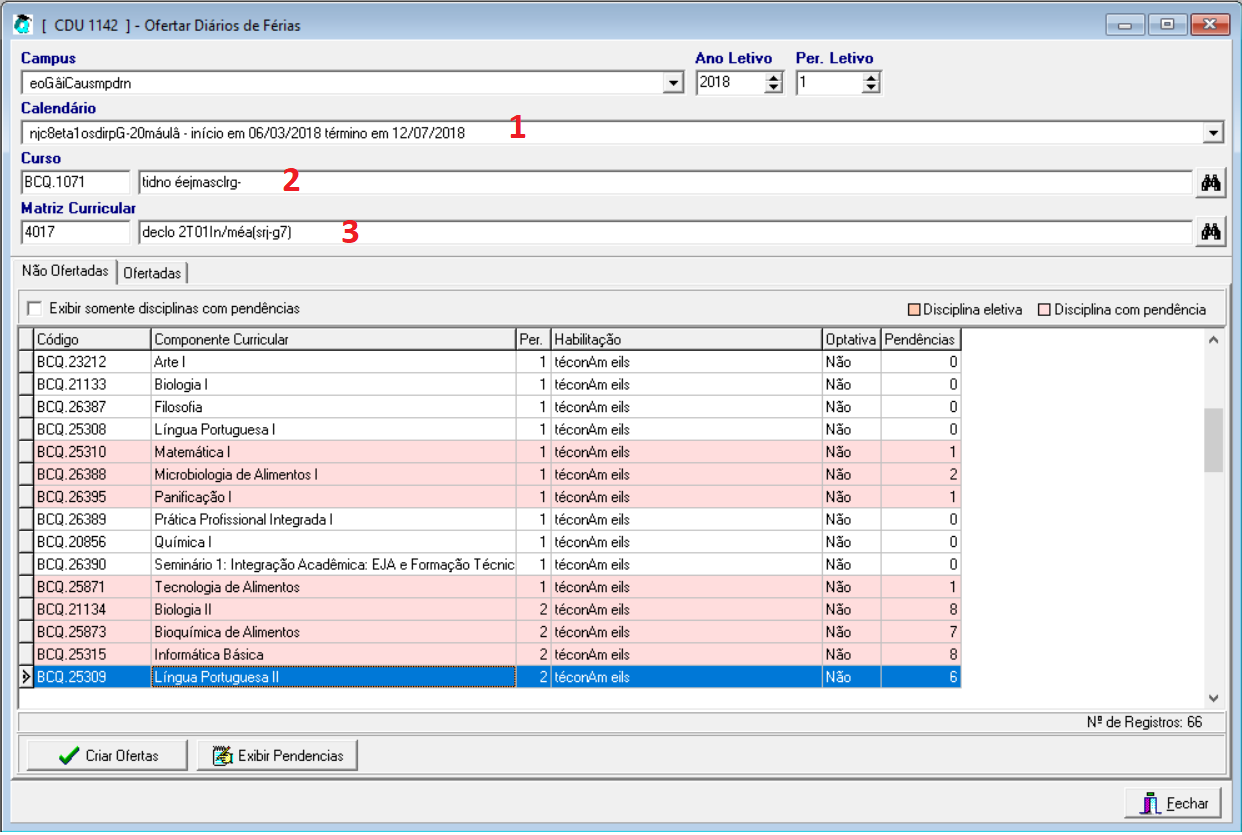Click the green checkmark on Criar Ofertas
Screen dimensions: 1242x835
(69, 756)
